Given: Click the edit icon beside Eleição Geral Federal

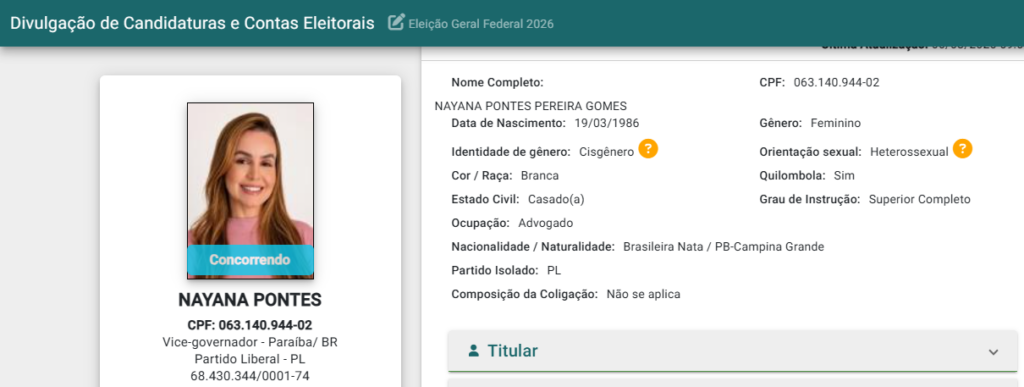Looking at the screenshot, I should click(396, 23).
